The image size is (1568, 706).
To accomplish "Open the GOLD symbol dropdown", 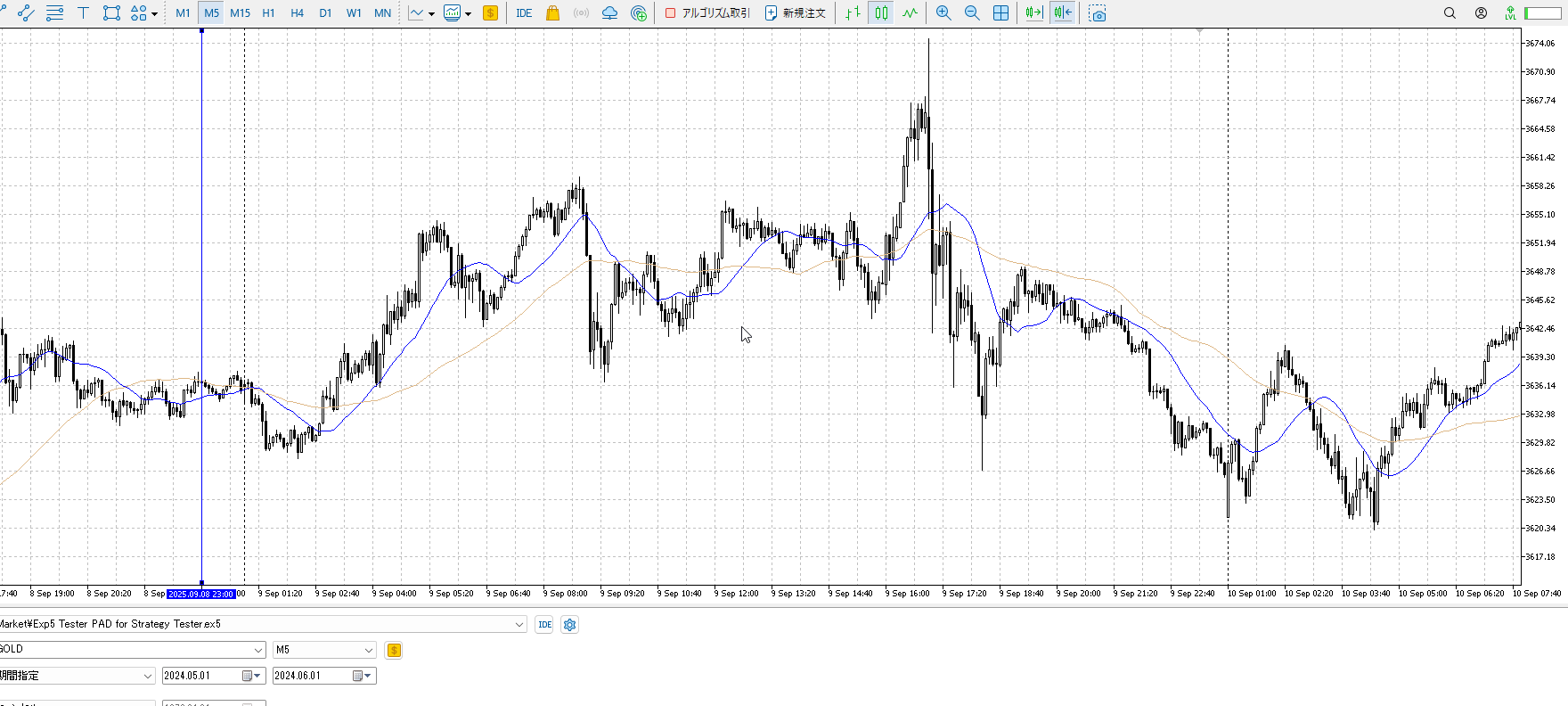I will (x=258, y=651).
